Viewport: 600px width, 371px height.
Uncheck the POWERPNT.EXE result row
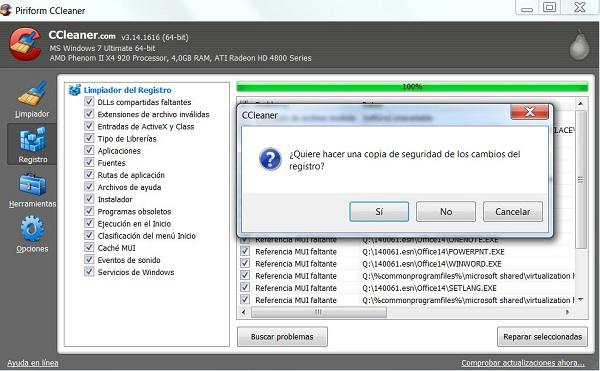(245, 251)
